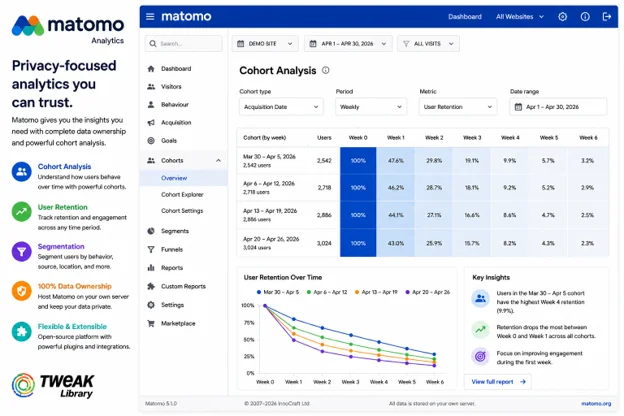Click the Reports bar chart icon

[x=151, y=268]
